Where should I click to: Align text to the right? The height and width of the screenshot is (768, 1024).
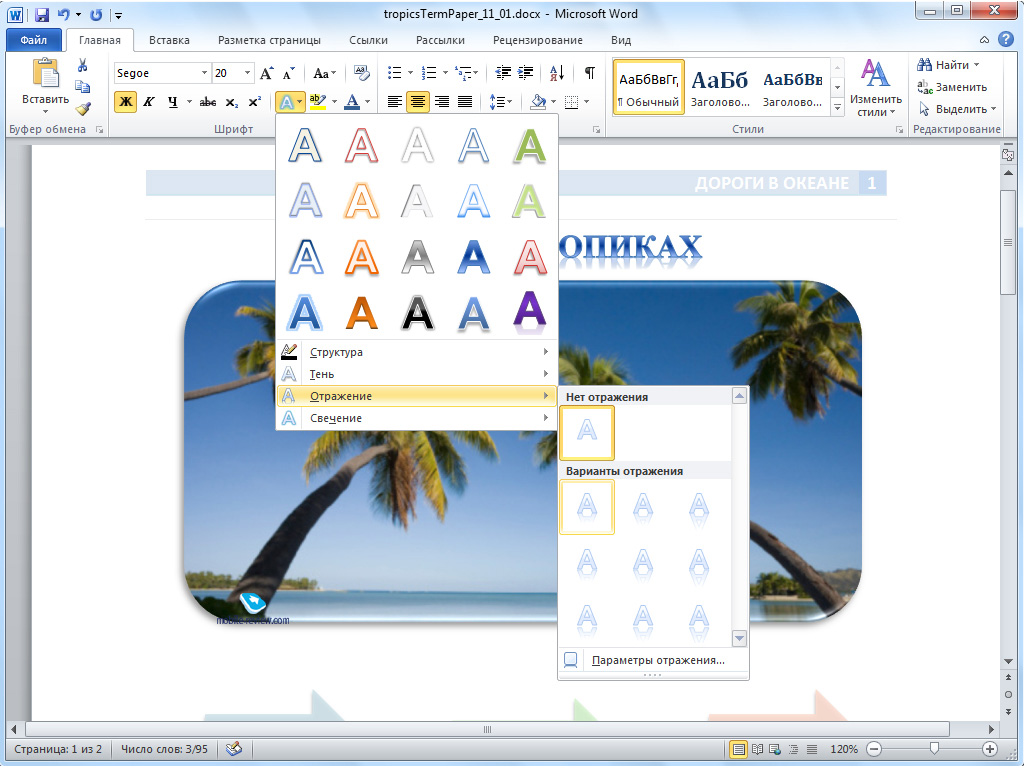pos(441,102)
